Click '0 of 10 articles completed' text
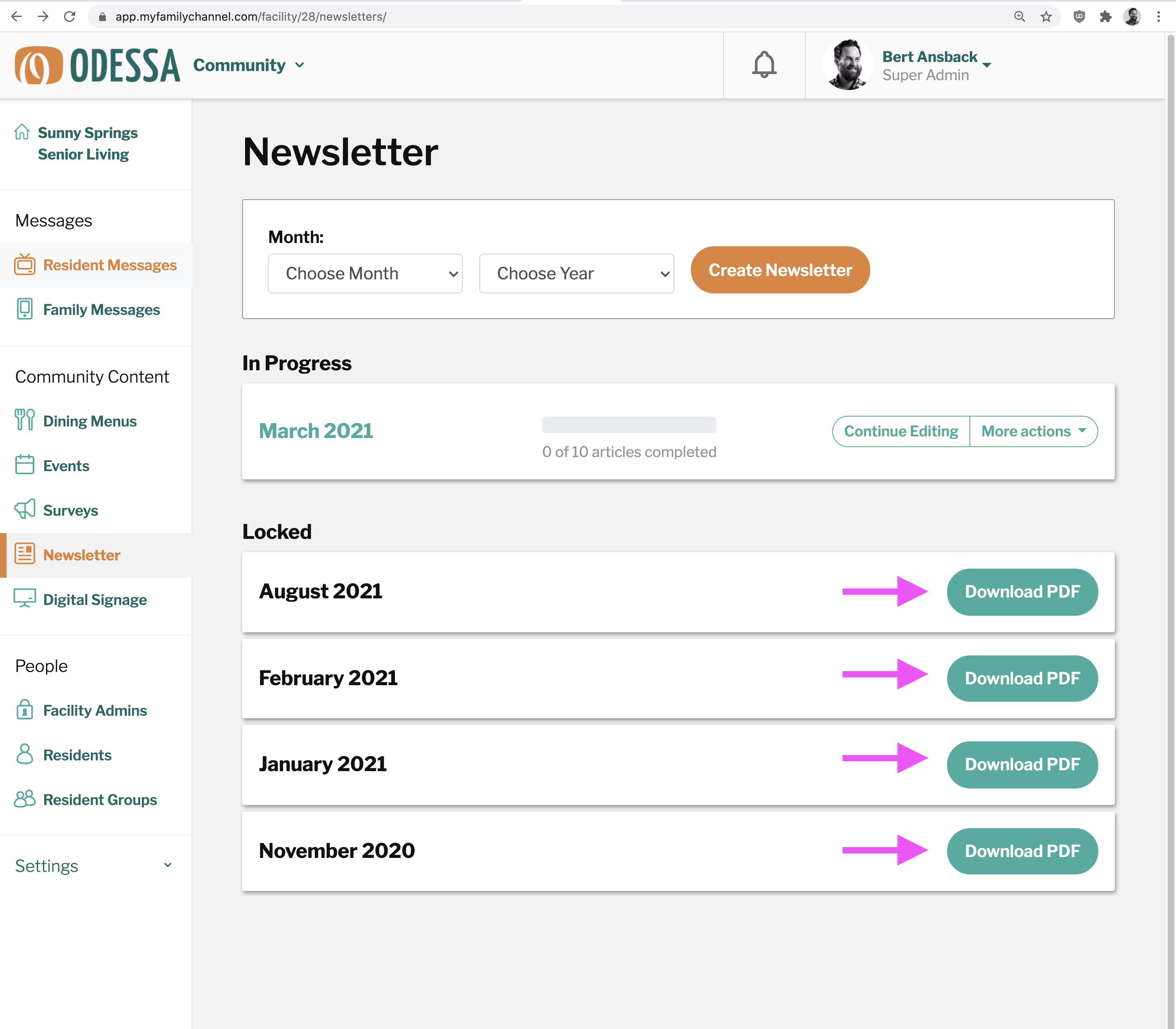This screenshot has height=1029, width=1176. 629,452
